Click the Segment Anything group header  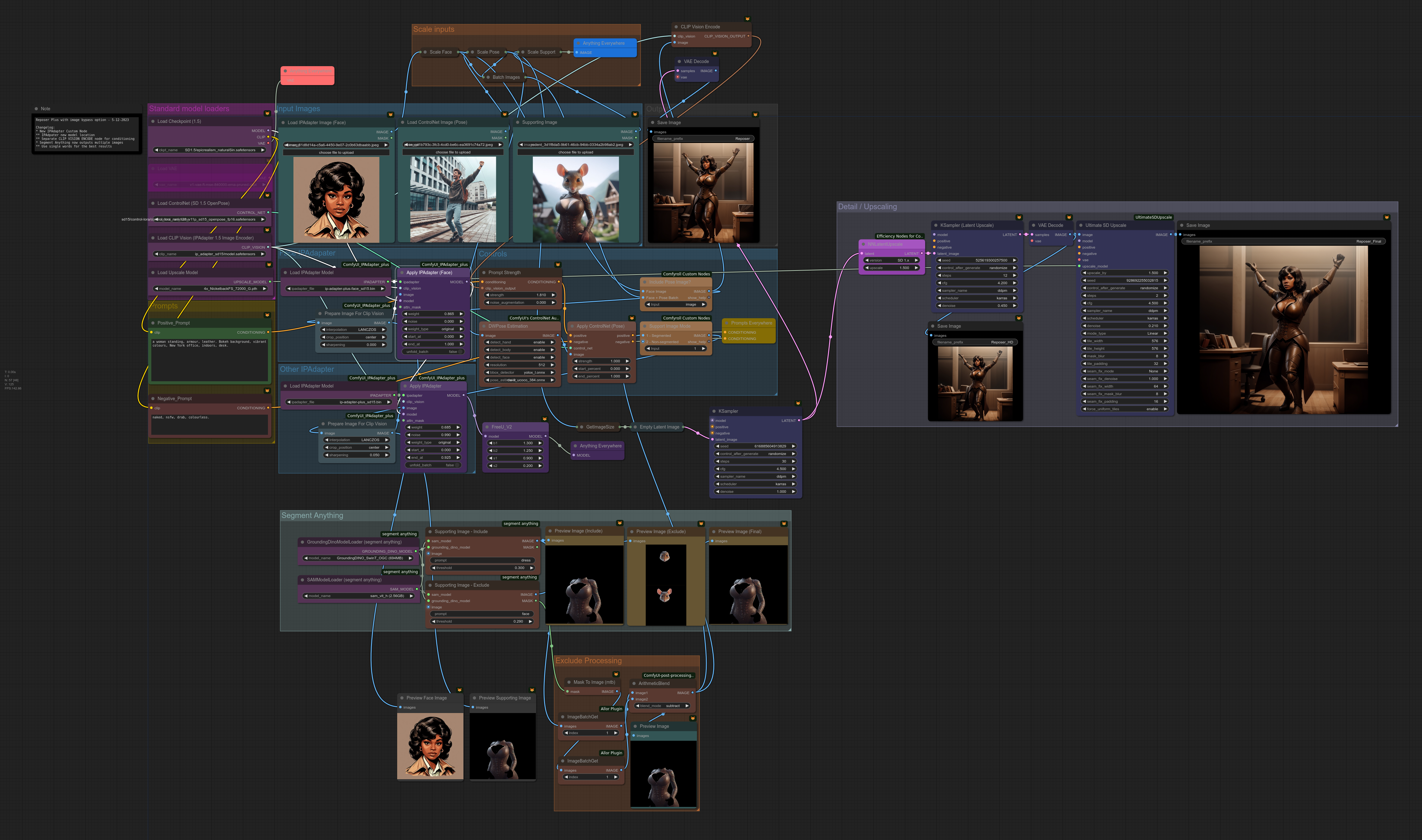tap(313, 516)
